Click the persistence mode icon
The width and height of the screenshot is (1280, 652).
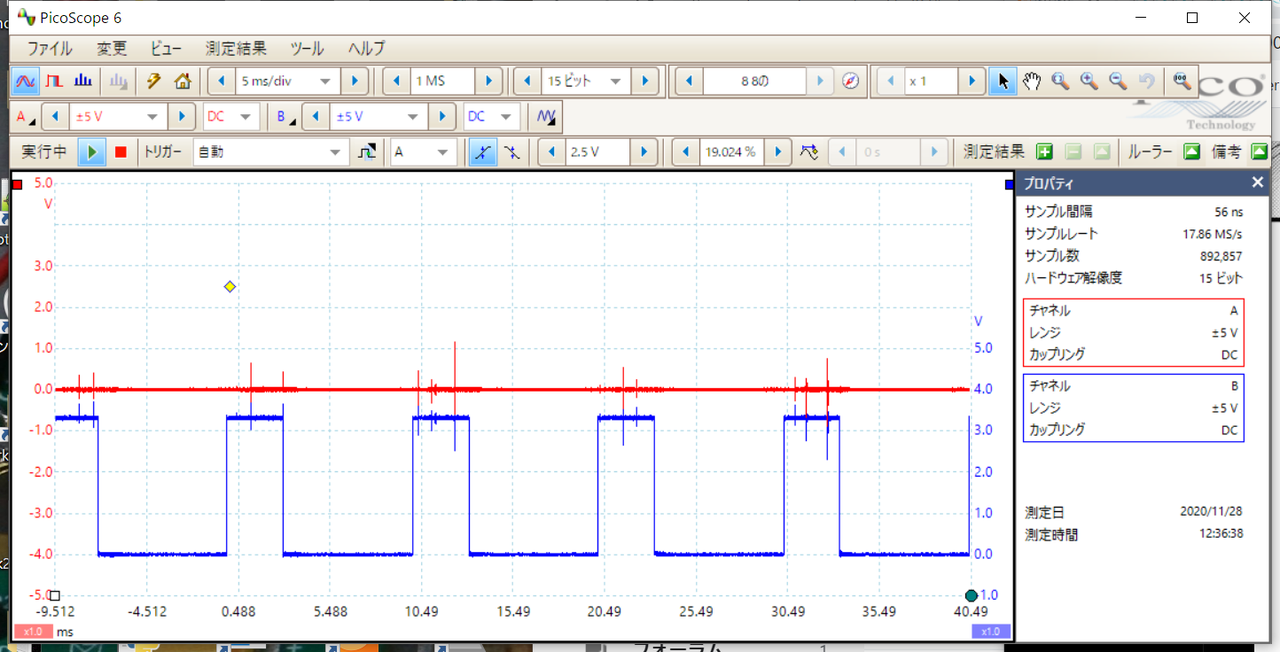(55, 81)
